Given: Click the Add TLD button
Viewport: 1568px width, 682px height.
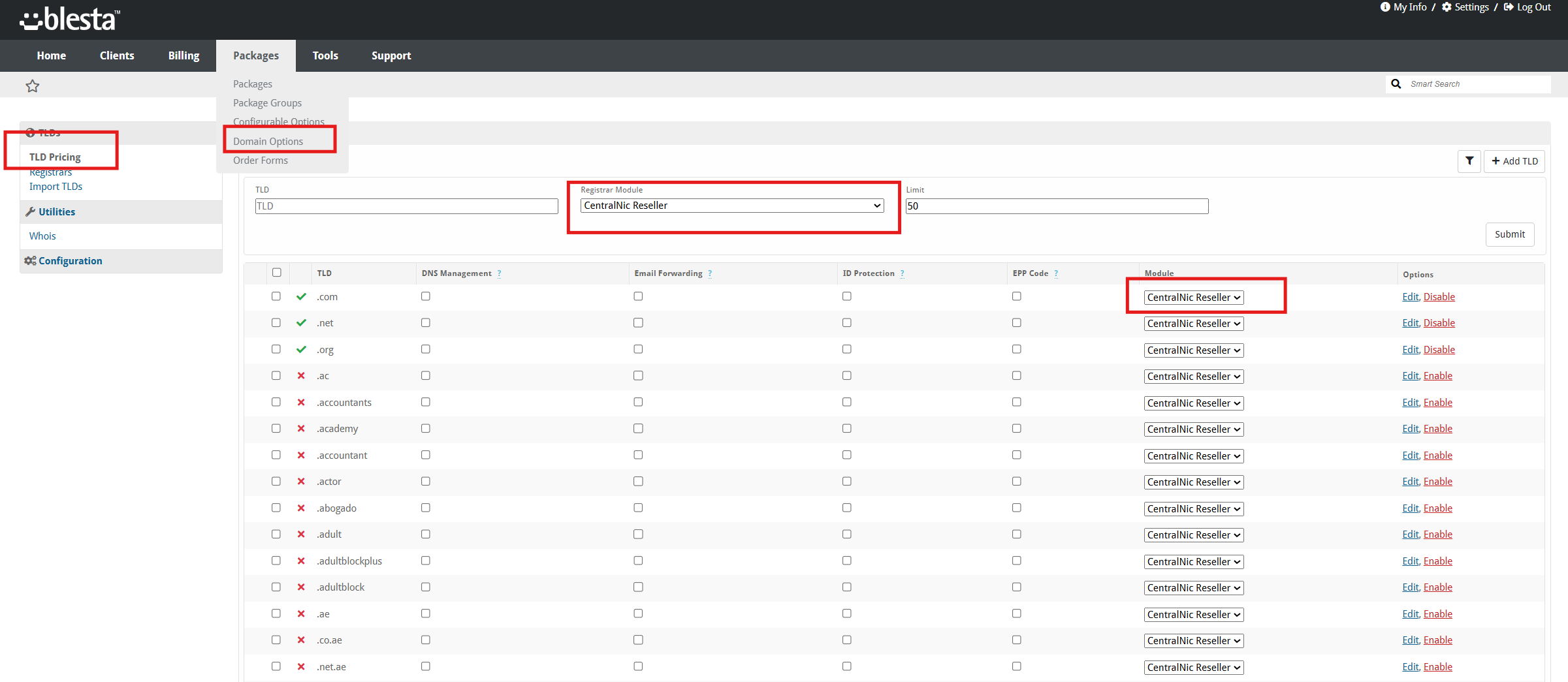Looking at the screenshot, I should coord(1514,161).
